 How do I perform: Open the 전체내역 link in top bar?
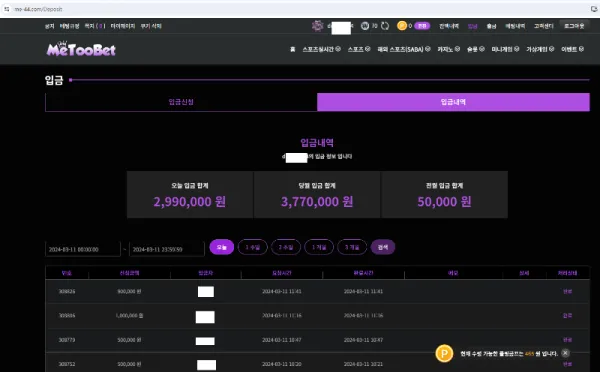449,26
